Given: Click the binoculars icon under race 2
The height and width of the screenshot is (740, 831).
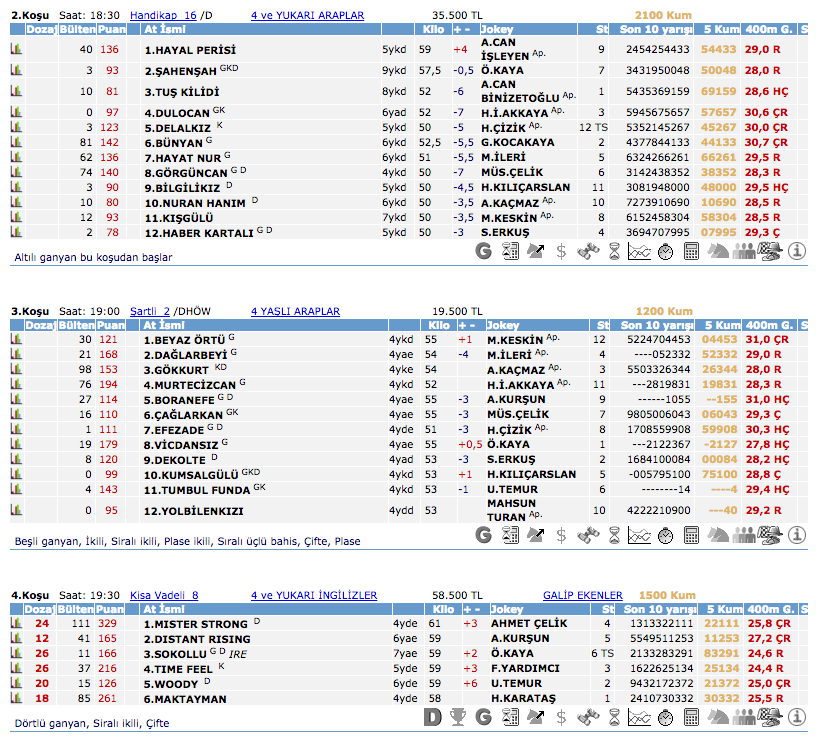Looking at the screenshot, I should pos(587,252).
